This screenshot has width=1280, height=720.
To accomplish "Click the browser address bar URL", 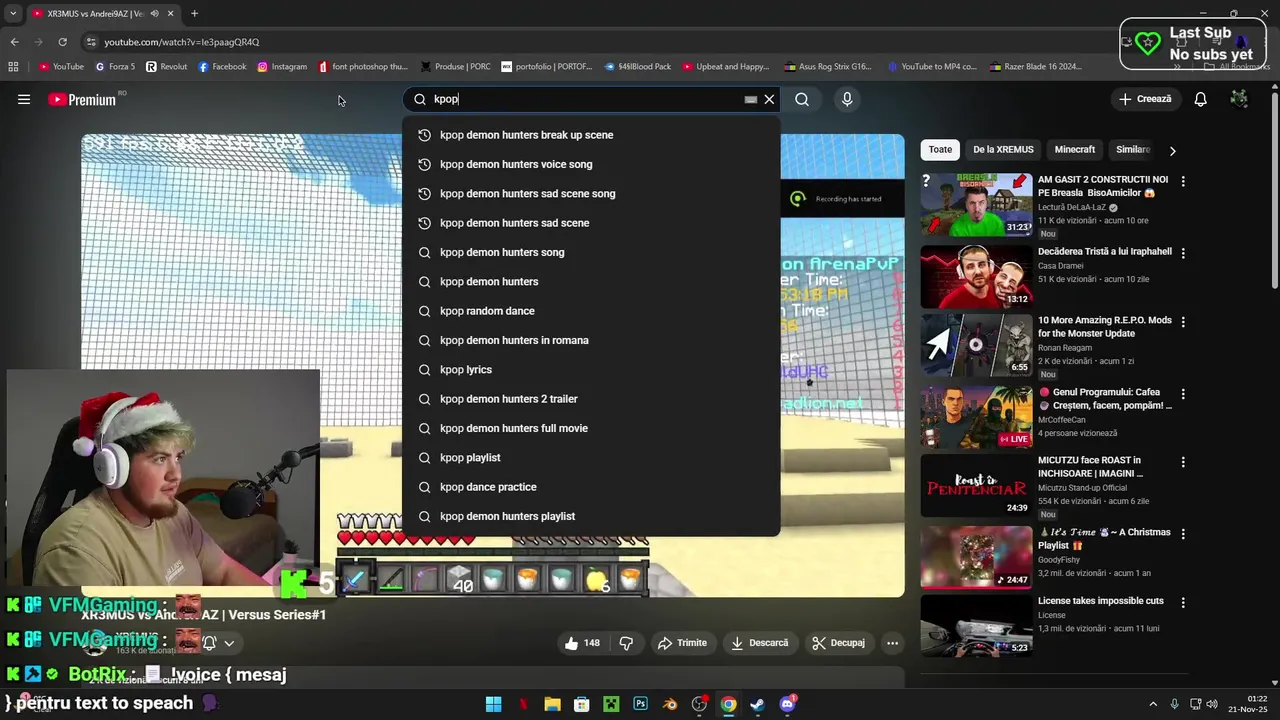I will (x=181, y=42).
